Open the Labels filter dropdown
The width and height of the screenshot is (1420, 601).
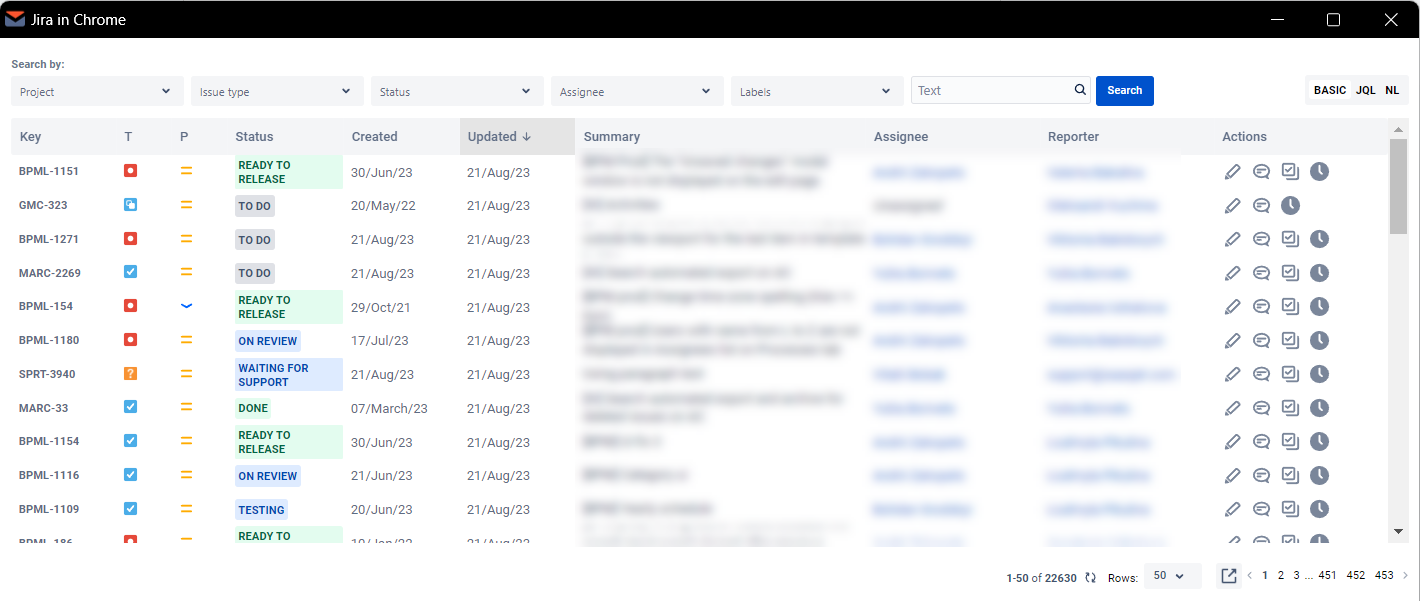pos(817,91)
